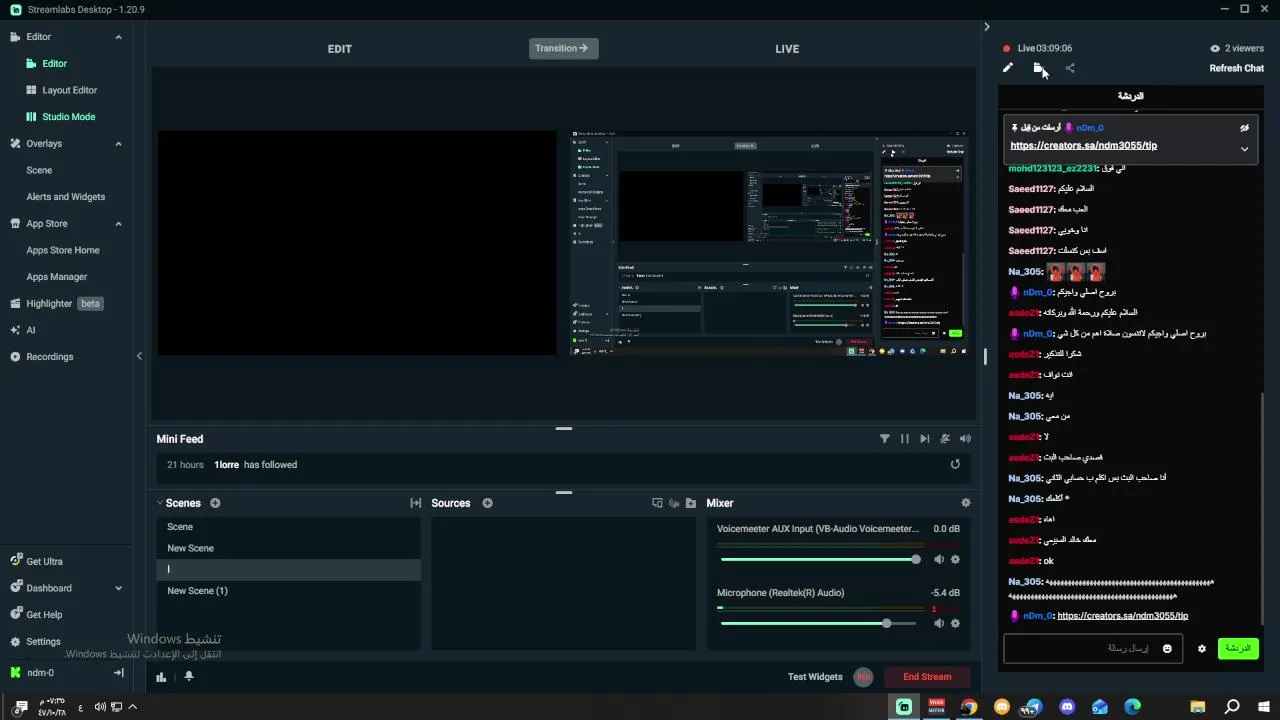Click End Stream
The image size is (1280, 720).
(927, 677)
